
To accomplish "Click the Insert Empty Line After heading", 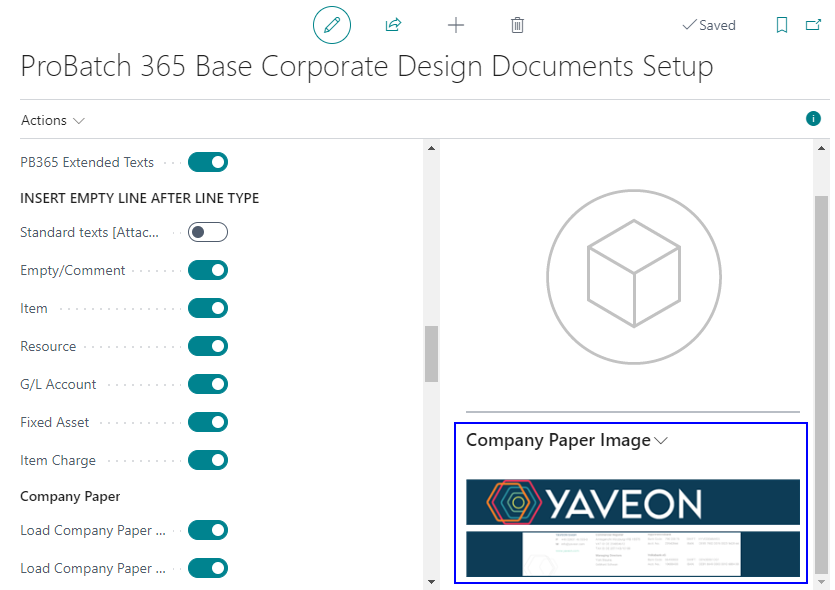I will pyautogui.click(x=140, y=198).
